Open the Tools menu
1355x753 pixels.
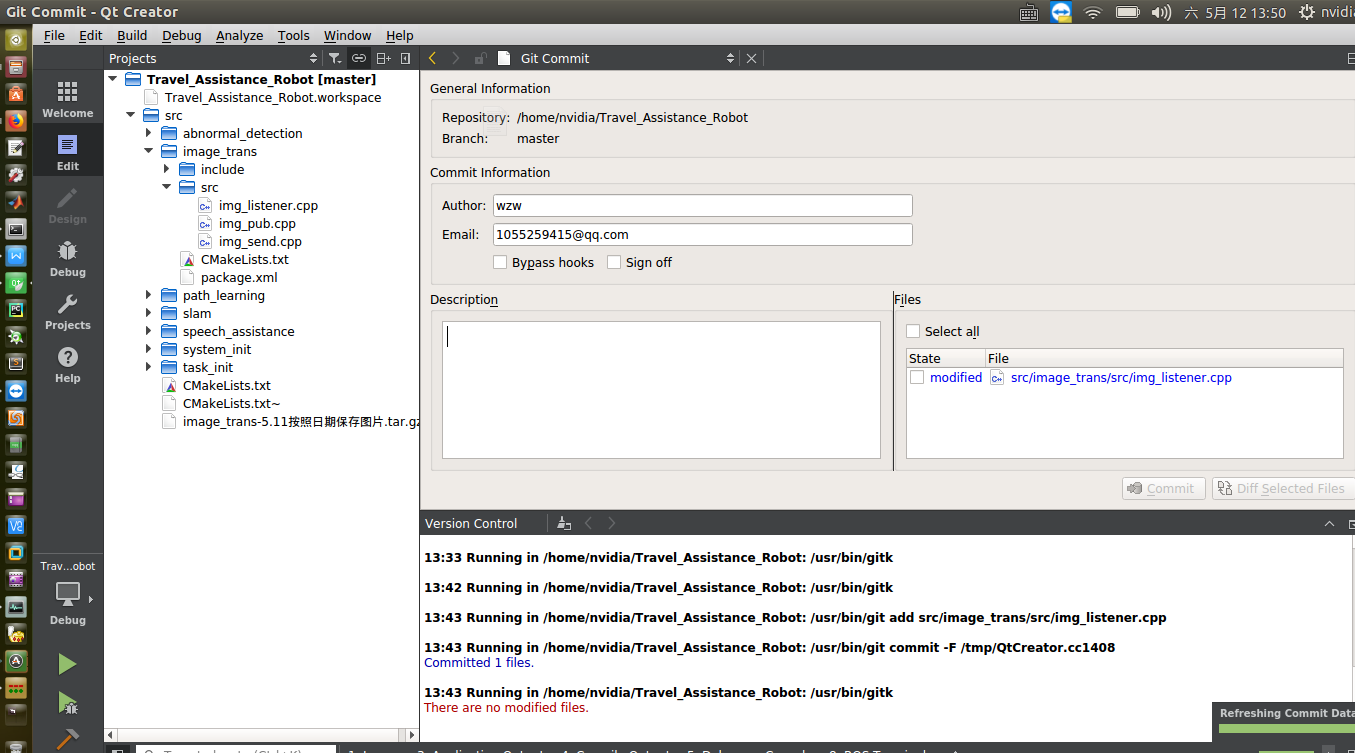click(293, 35)
